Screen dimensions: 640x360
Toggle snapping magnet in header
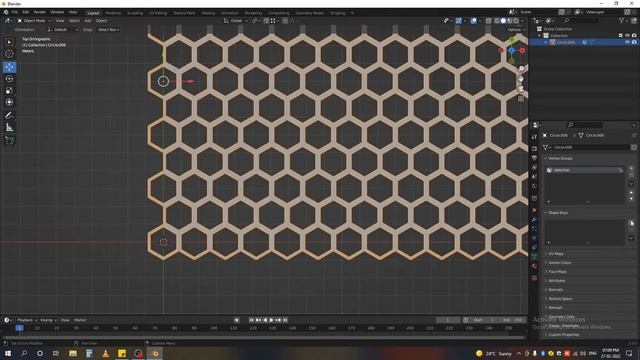[x=266, y=21]
